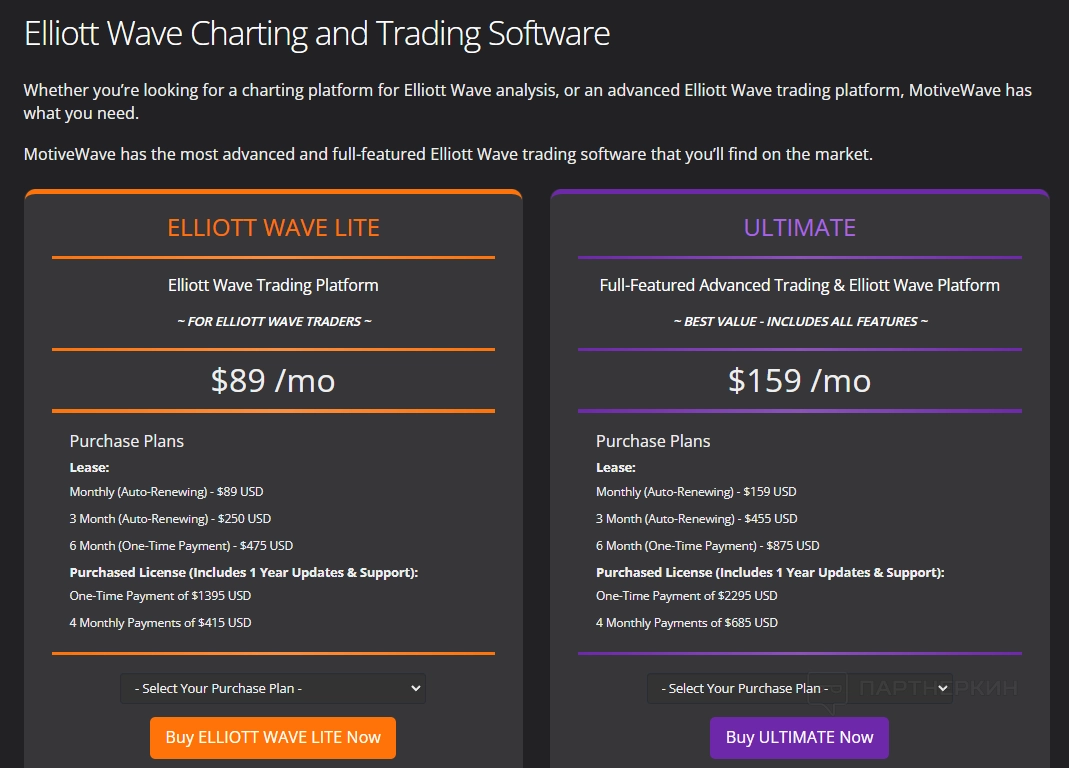
Task: Click the Buy ELLIOTT WAVE LITE Now button
Action: click(273, 737)
